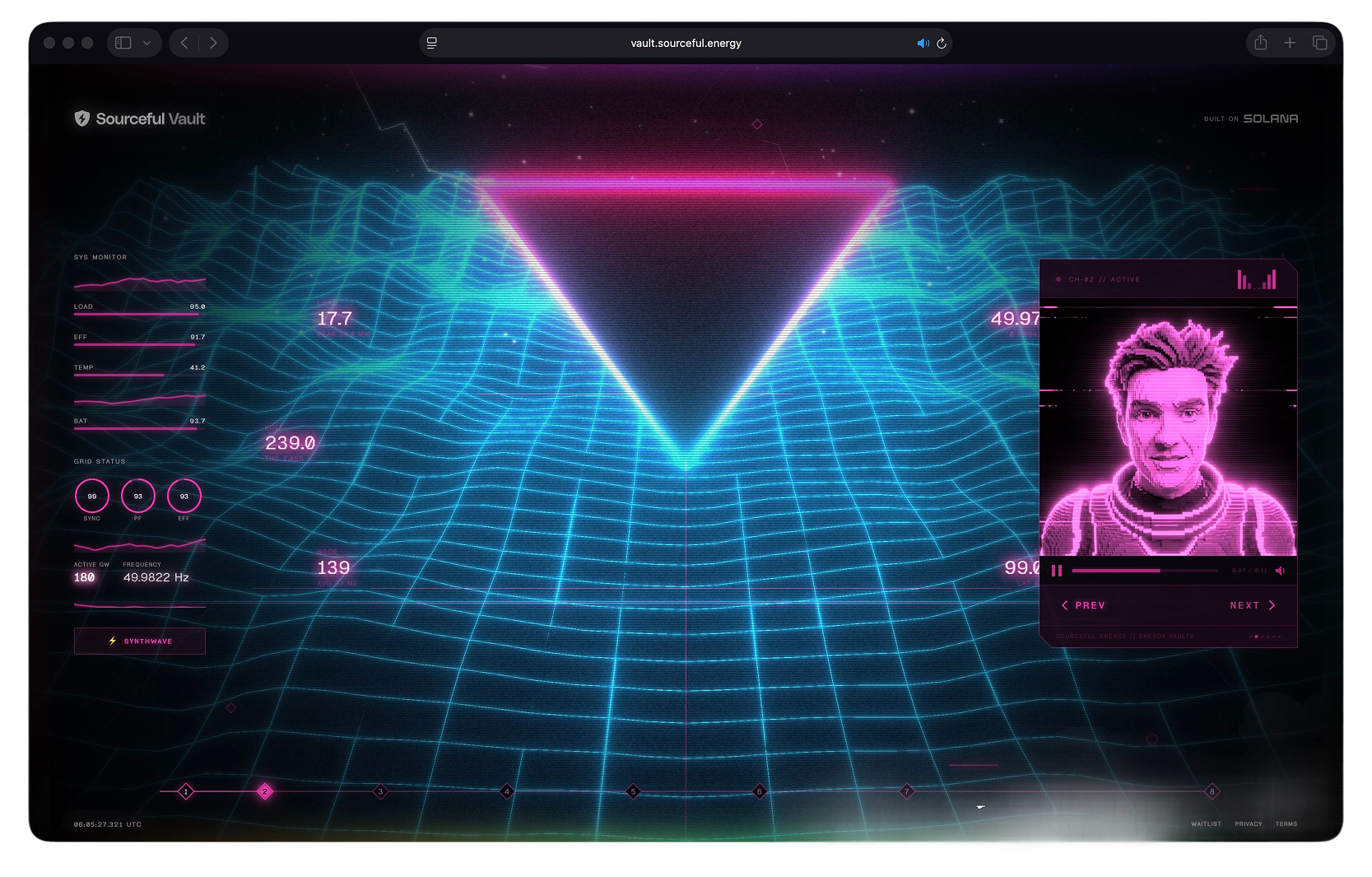
Task: Click the lightning bolt icon on the Synthwave button
Action: coord(112,641)
